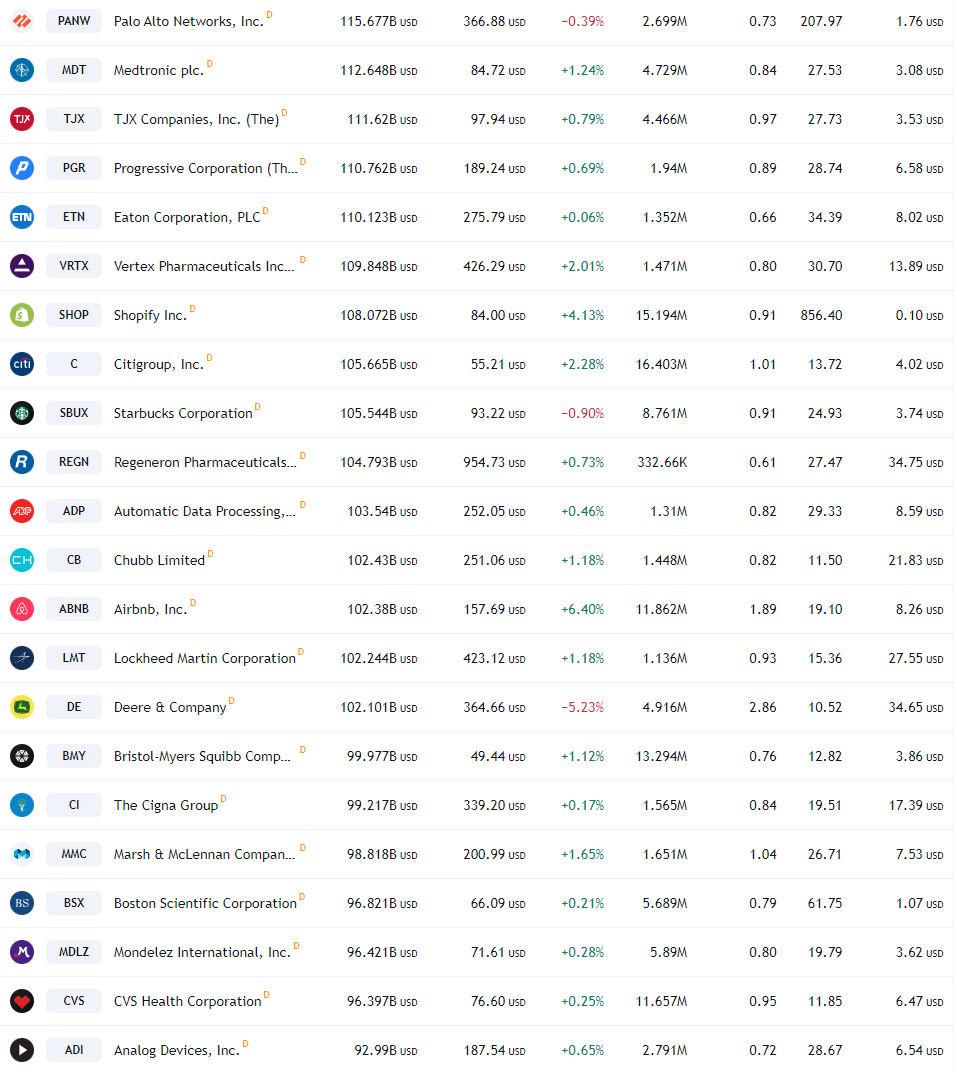The height and width of the screenshot is (1071, 955).
Task: Click the volume value 15.194M
Action: (x=661, y=316)
